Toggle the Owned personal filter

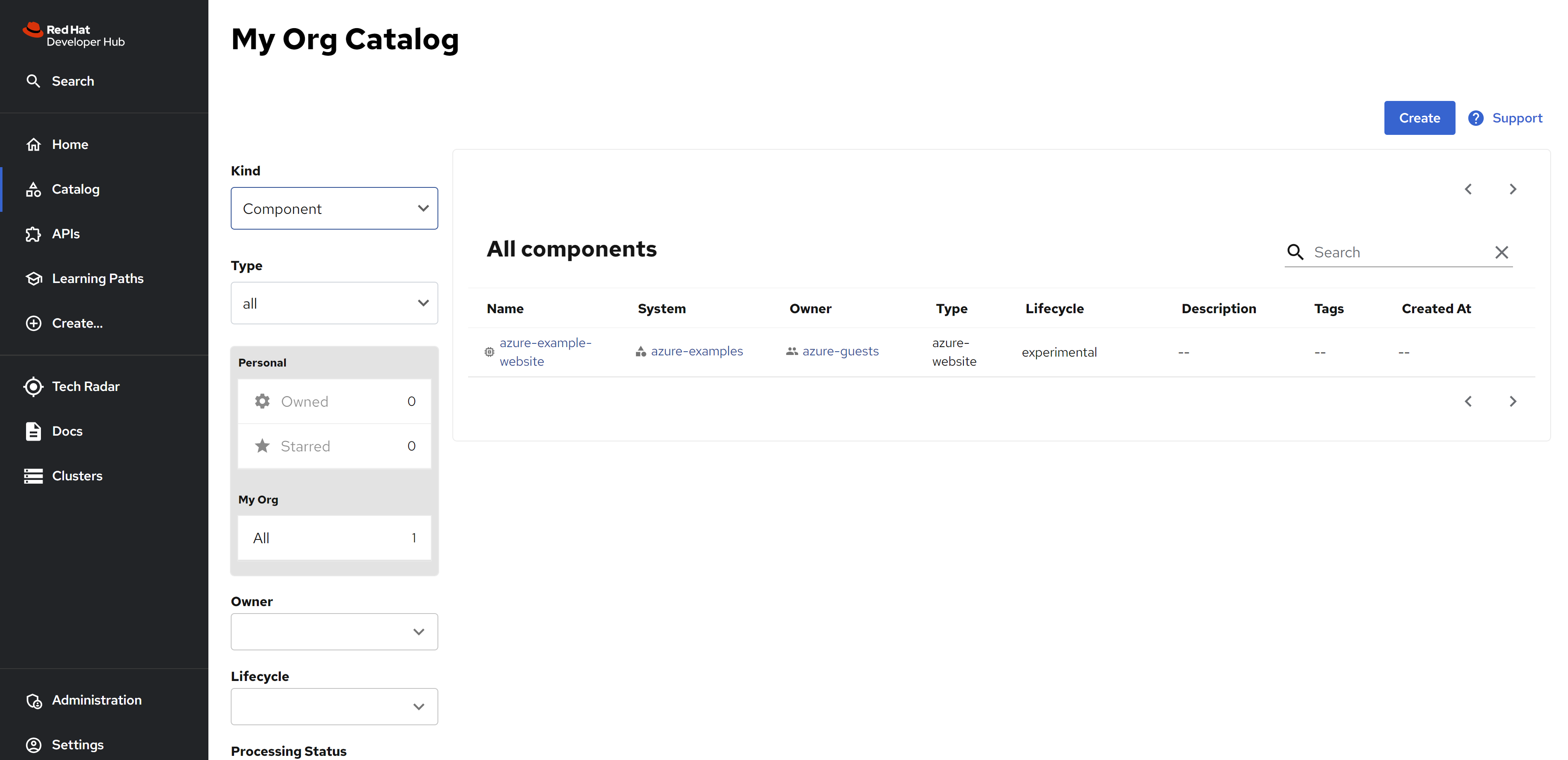click(334, 401)
